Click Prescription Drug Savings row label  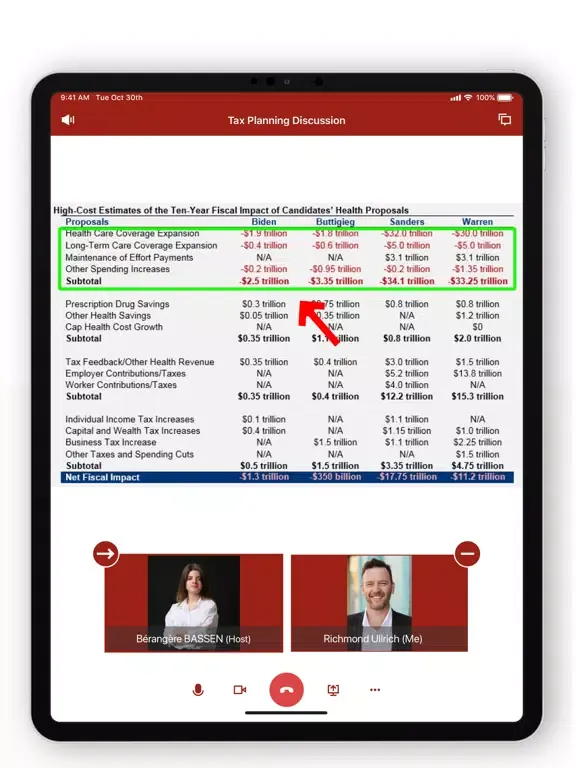coord(117,304)
